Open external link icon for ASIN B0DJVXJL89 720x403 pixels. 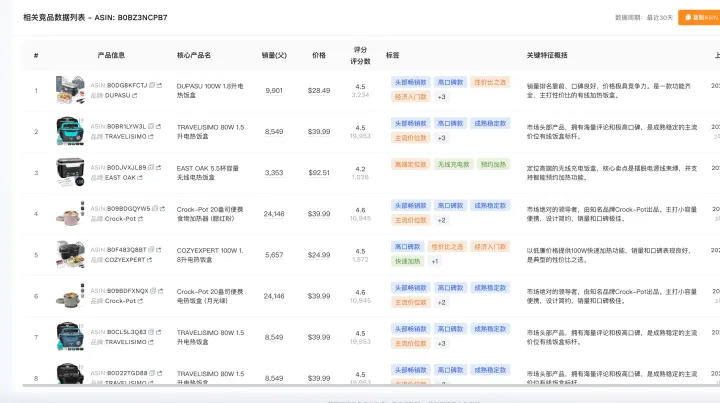coord(158,168)
